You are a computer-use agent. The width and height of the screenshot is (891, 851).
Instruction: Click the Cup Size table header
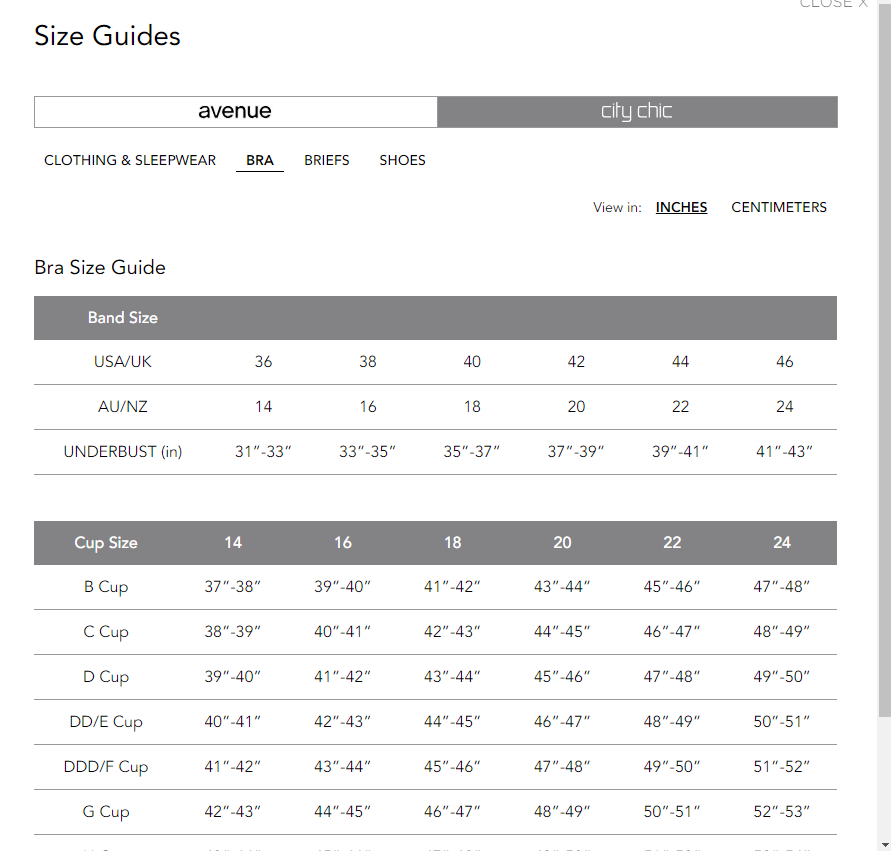[x=106, y=543]
